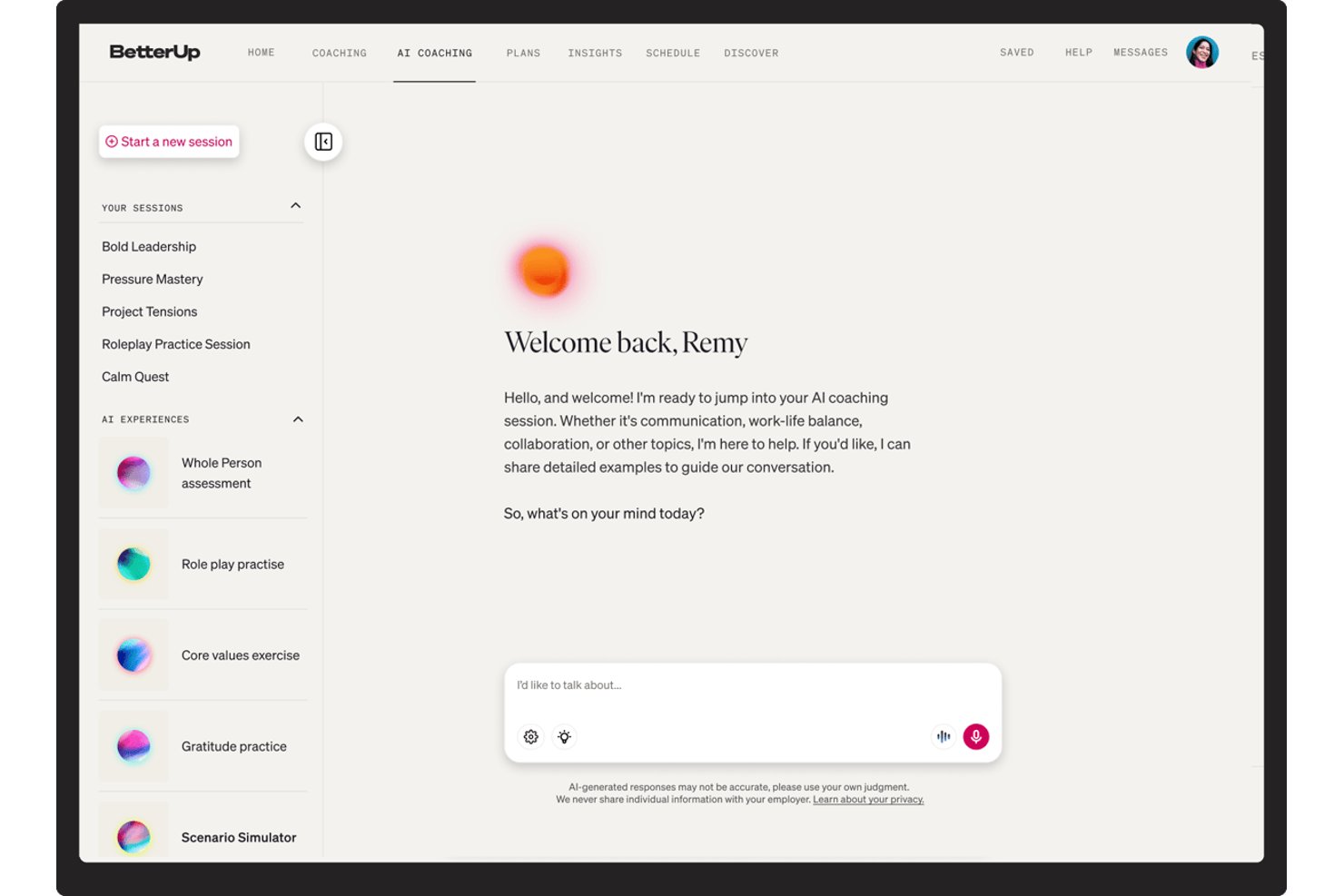The image size is (1344, 896).
Task: Open Saved items
Action: 1017,53
